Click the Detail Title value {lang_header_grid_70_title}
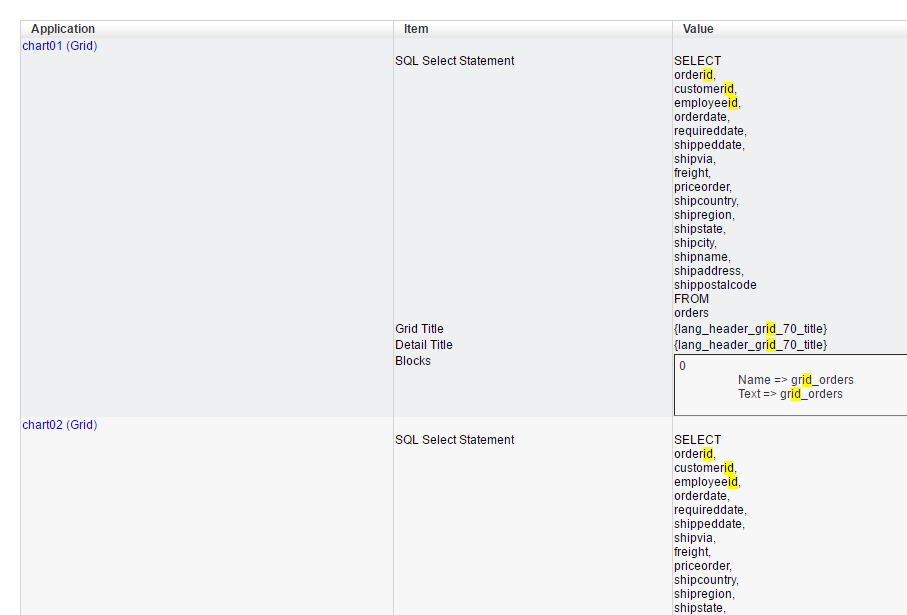Screen dimensions: 907x615 pyautogui.click(x=750, y=345)
